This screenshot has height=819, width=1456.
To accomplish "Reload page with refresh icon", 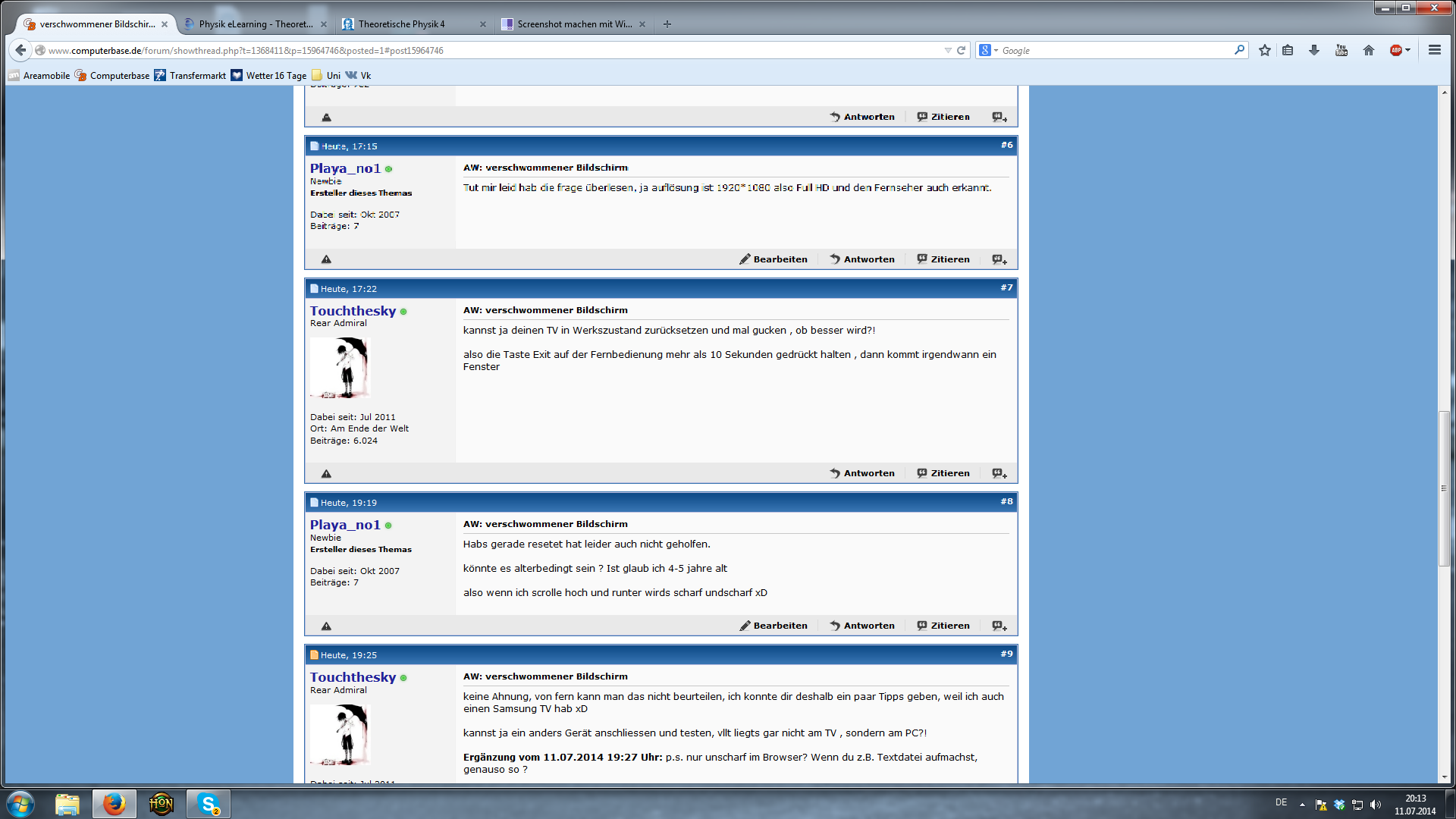I will pos(961,50).
